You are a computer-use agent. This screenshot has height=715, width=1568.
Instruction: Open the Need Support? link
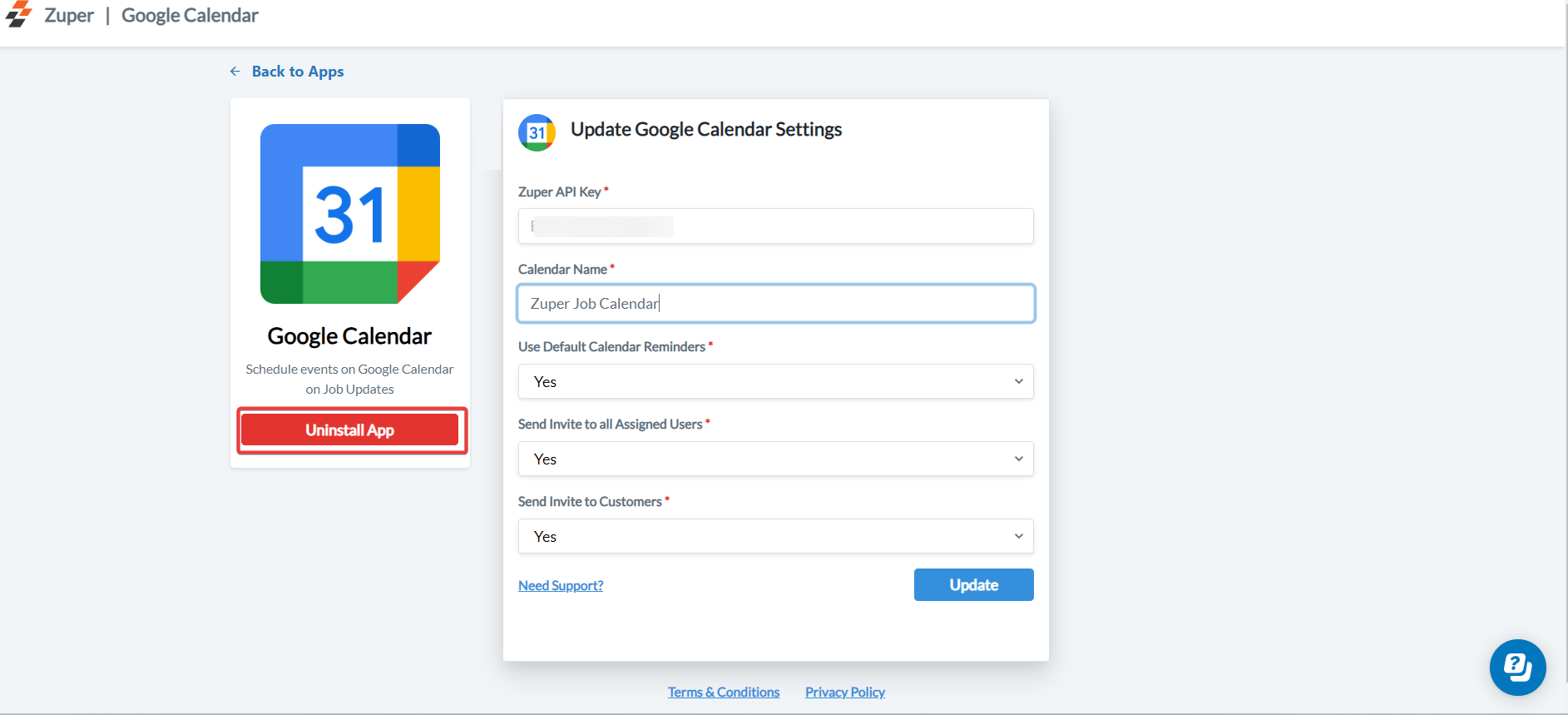click(x=561, y=586)
